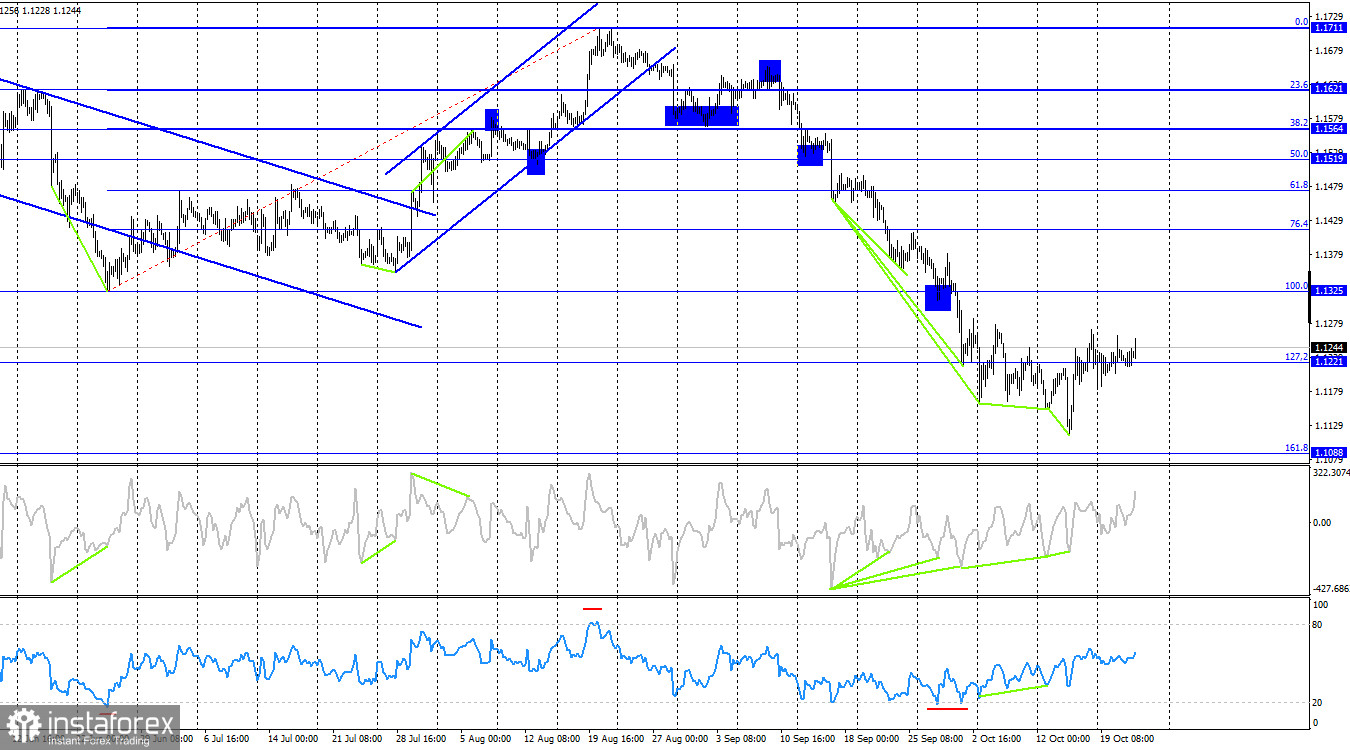Select the 127.2 Fibonacci level label

click(x=1297, y=357)
